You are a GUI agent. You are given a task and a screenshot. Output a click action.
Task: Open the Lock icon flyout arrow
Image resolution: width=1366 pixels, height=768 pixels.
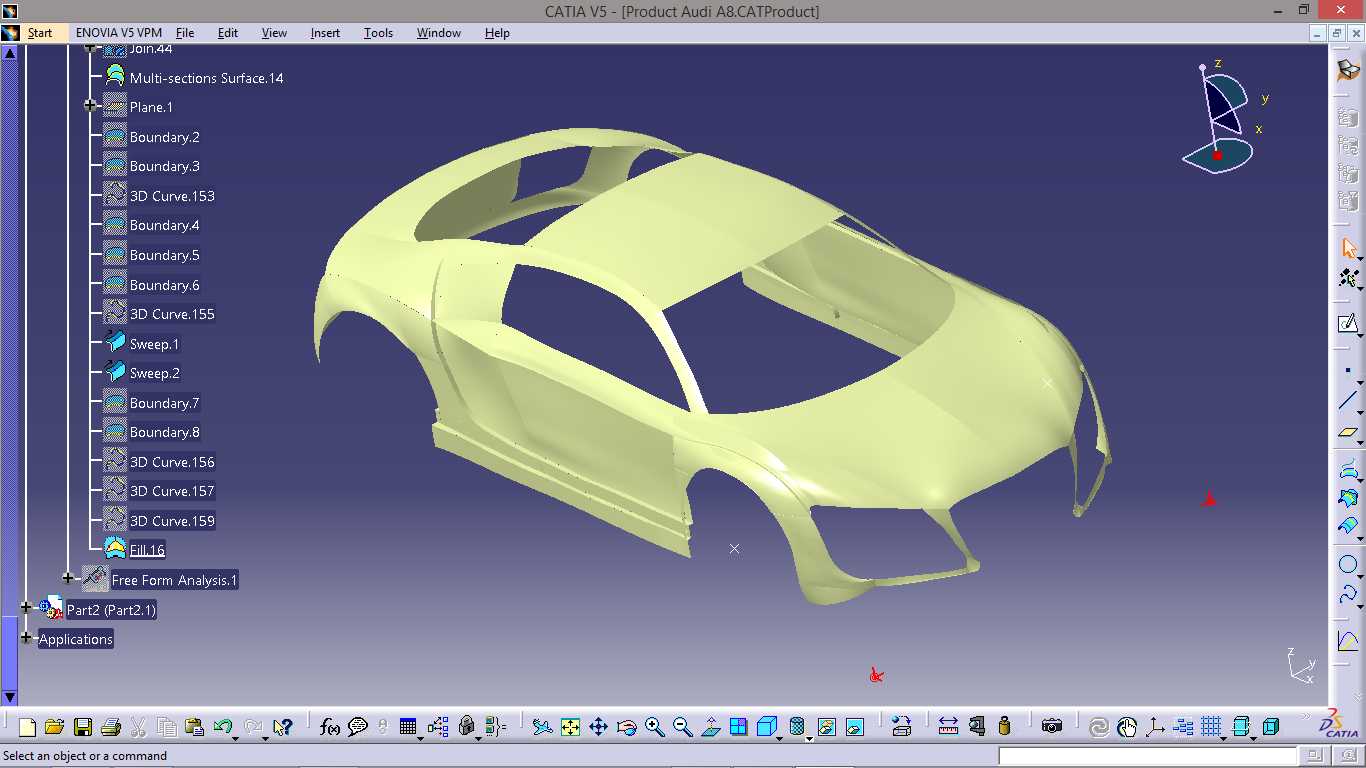click(x=478, y=738)
